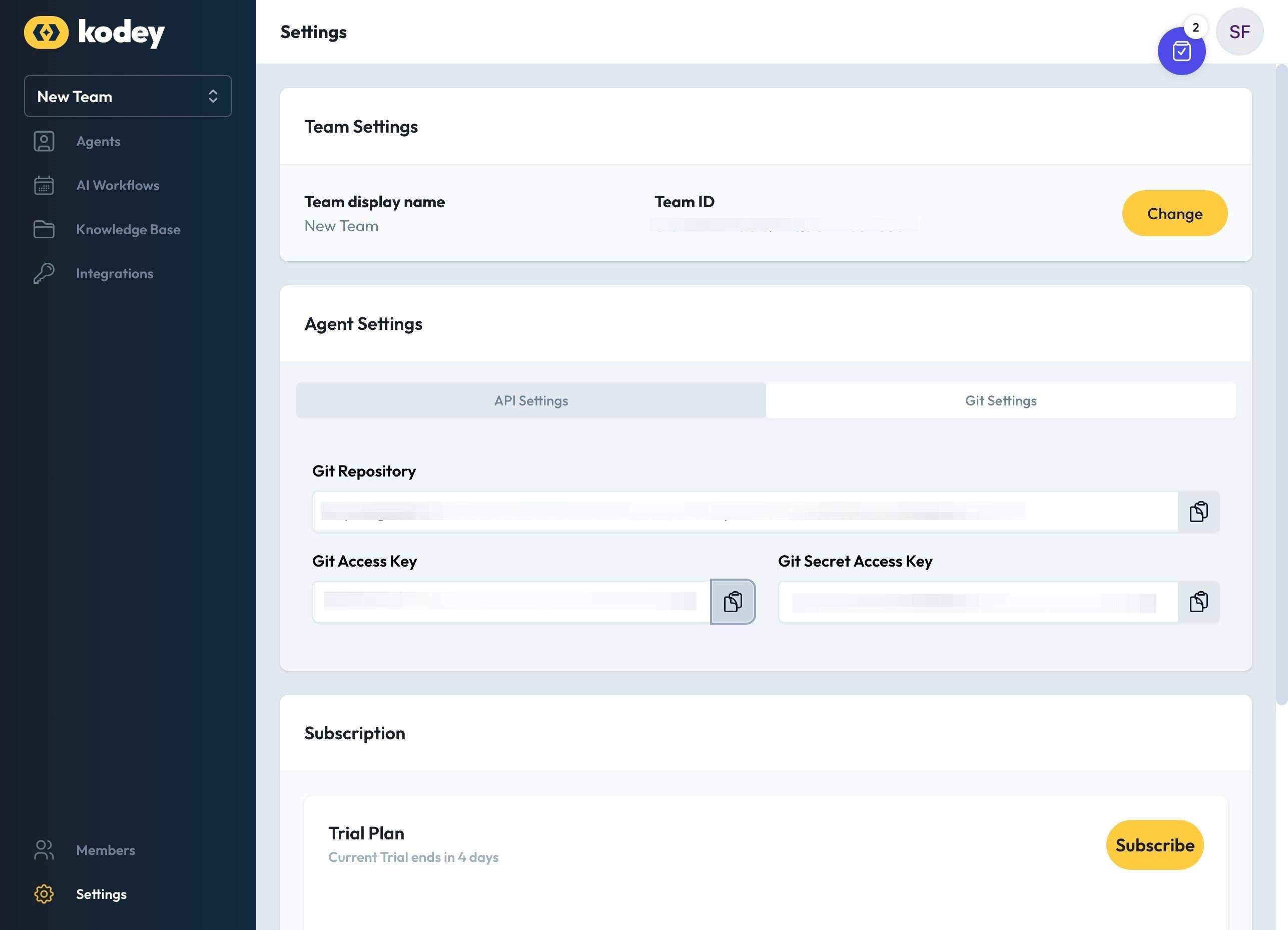Copy the Git Secret Access Key
The width and height of the screenshot is (1288, 930).
(1199, 602)
